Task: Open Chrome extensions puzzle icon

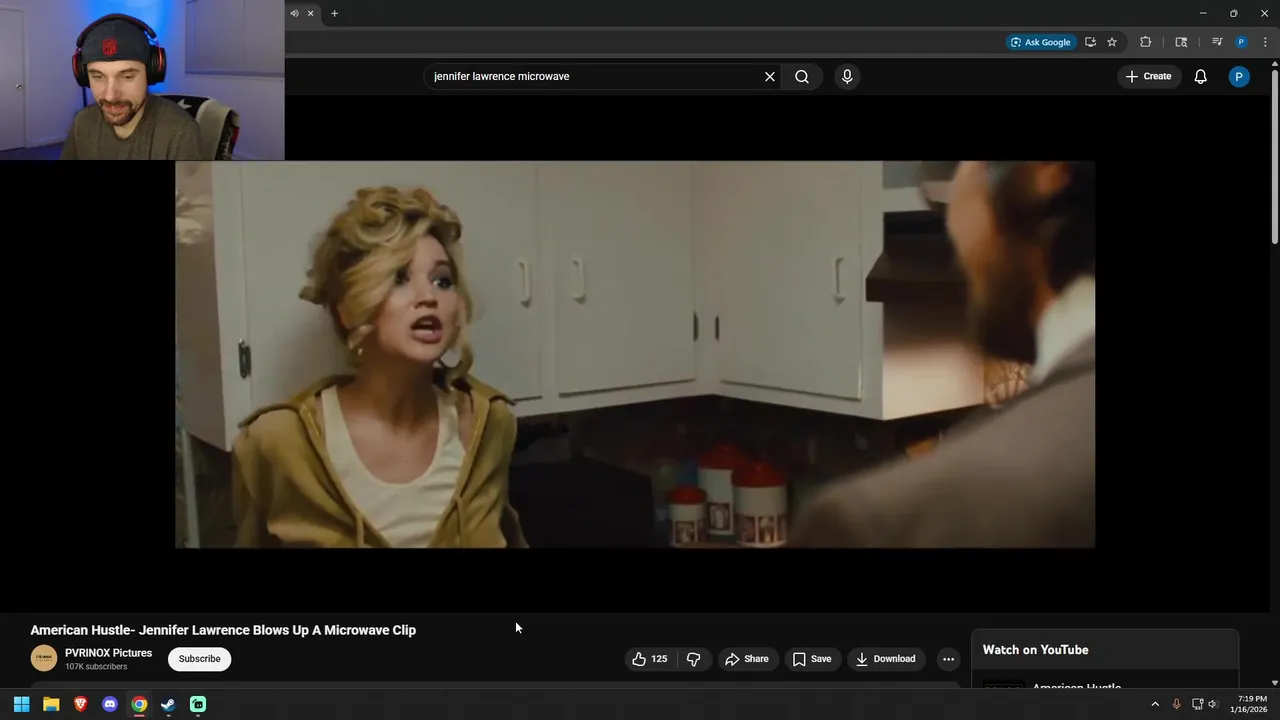Action: 1146,42
